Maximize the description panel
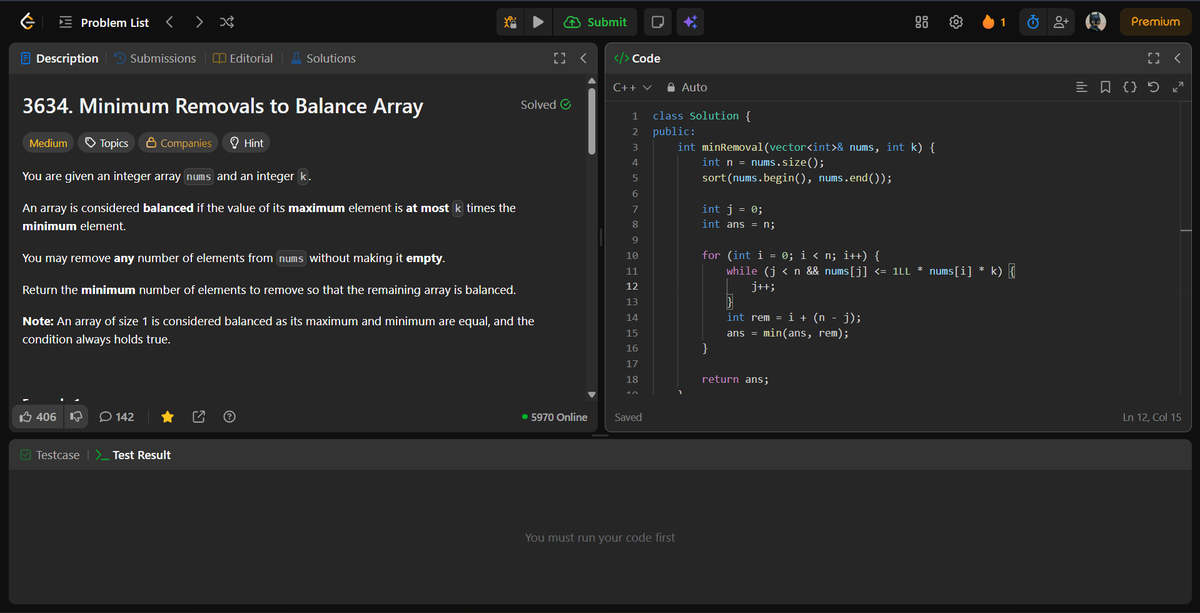This screenshot has width=1200, height=613. (x=560, y=59)
